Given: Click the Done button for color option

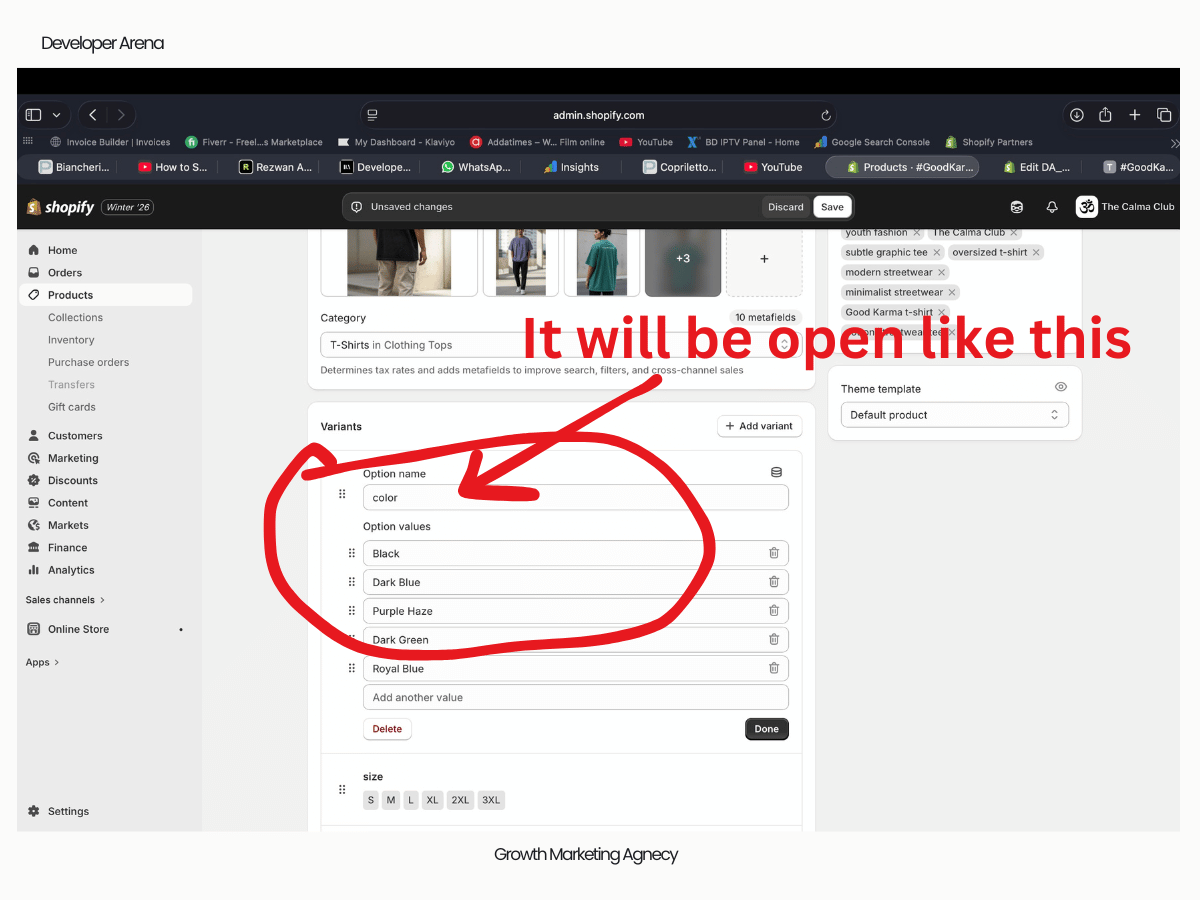Looking at the screenshot, I should tap(766, 729).
